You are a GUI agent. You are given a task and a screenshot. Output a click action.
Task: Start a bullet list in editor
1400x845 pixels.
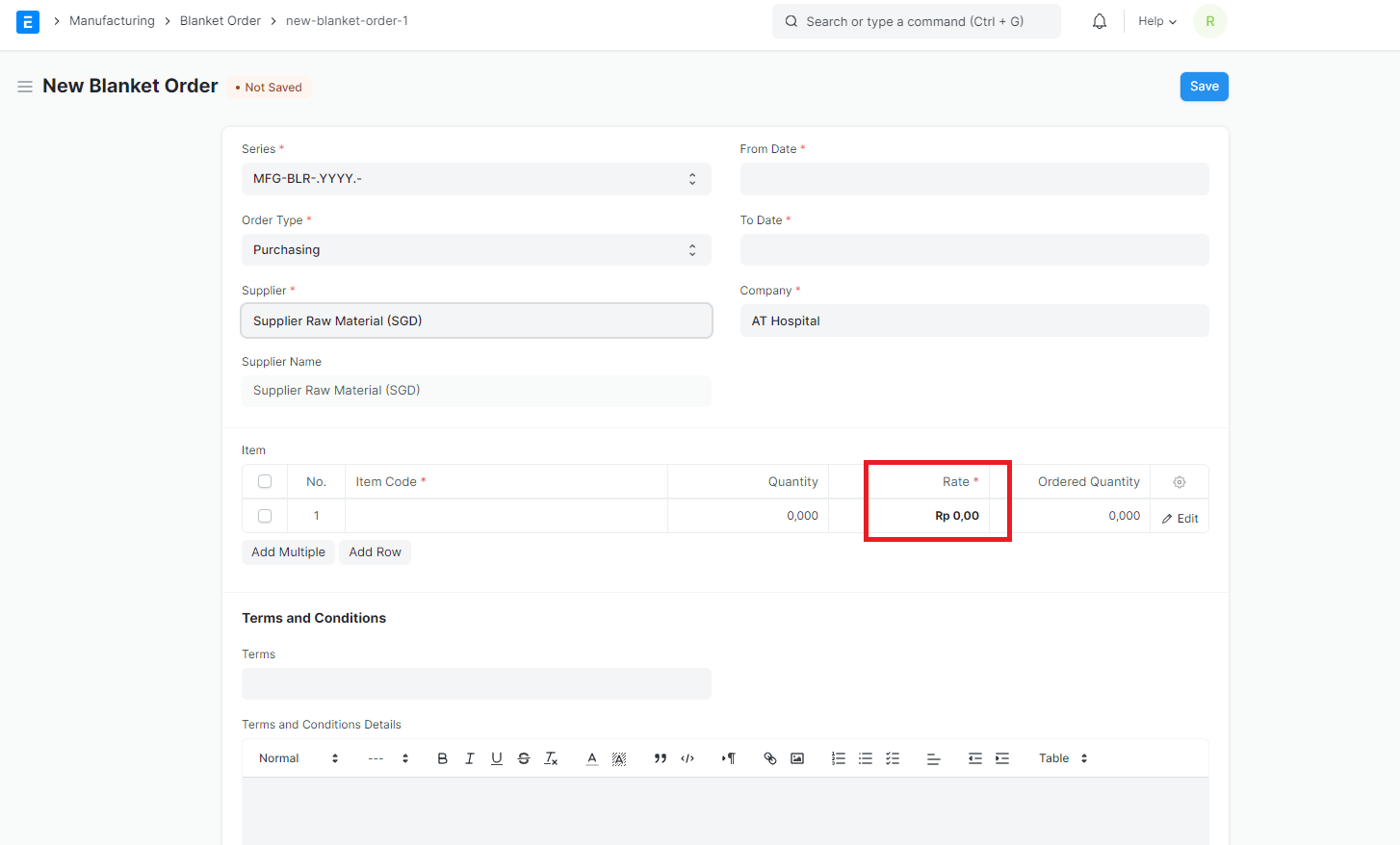(866, 758)
